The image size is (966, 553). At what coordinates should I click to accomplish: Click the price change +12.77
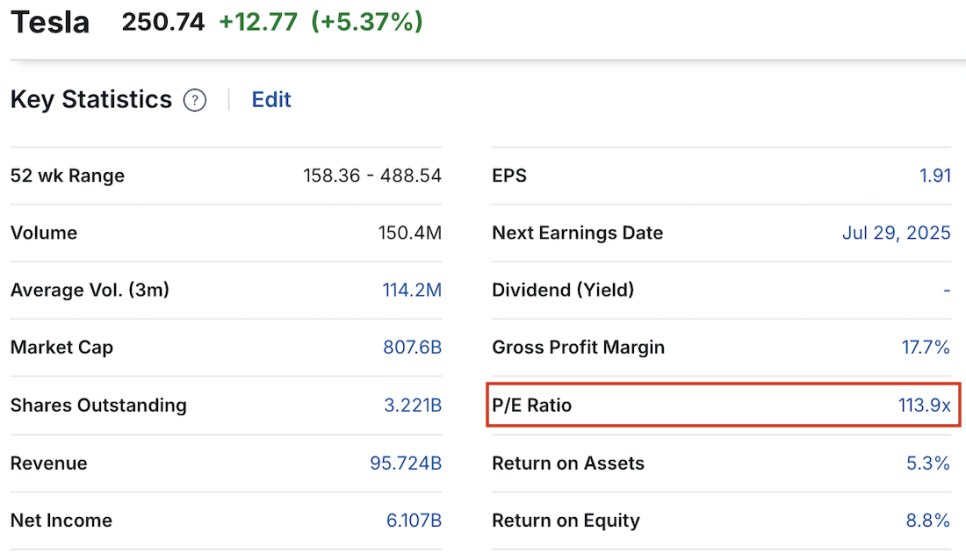pyautogui.click(x=258, y=22)
